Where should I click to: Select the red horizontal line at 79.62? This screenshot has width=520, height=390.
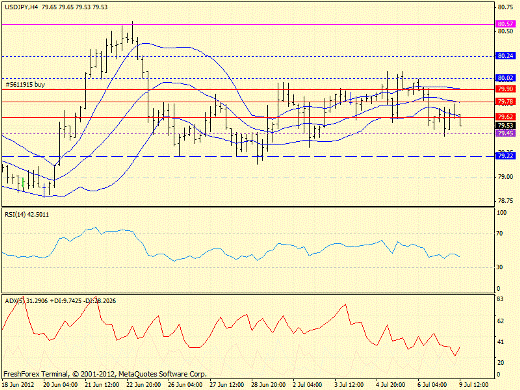(247, 117)
